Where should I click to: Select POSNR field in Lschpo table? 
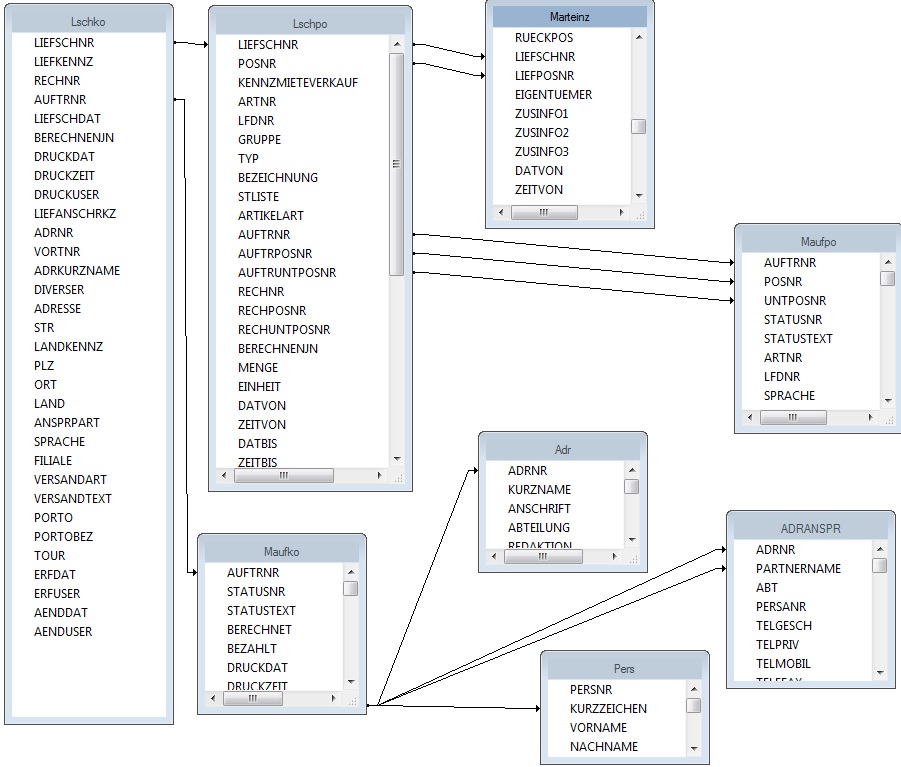(x=257, y=64)
